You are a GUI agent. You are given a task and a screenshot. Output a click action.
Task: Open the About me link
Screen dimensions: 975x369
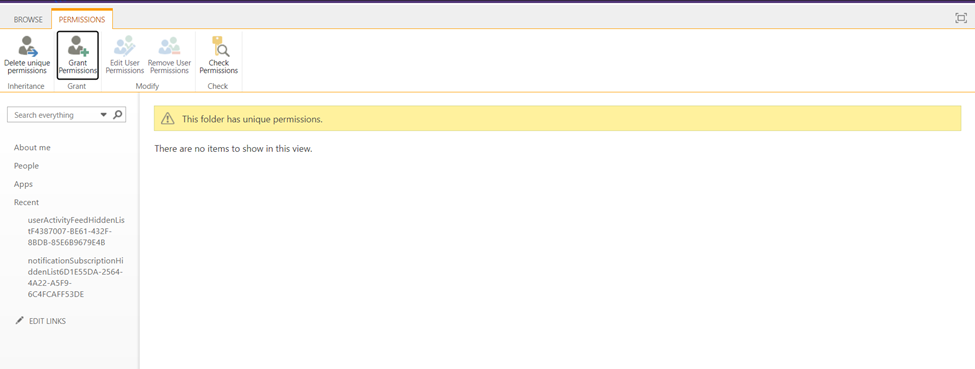(32, 147)
